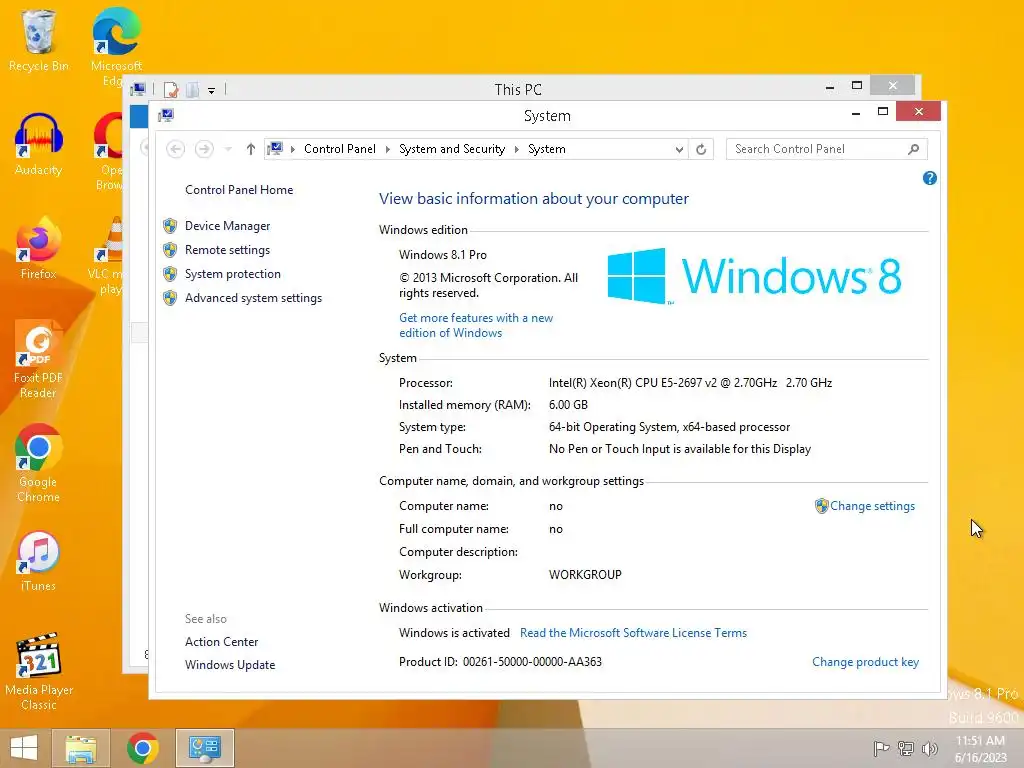Click the taskbar clock and date
Screen dimensions: 1024x768
tap(980, 749)
